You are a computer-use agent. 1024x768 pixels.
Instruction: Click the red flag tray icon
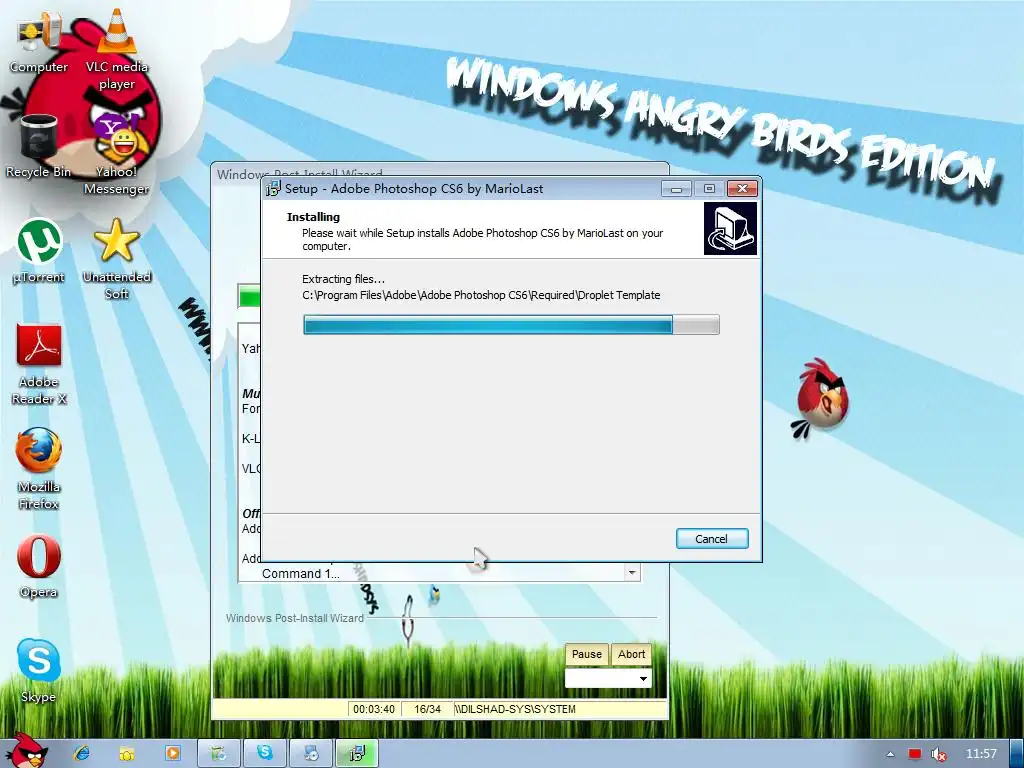(915, 754)
